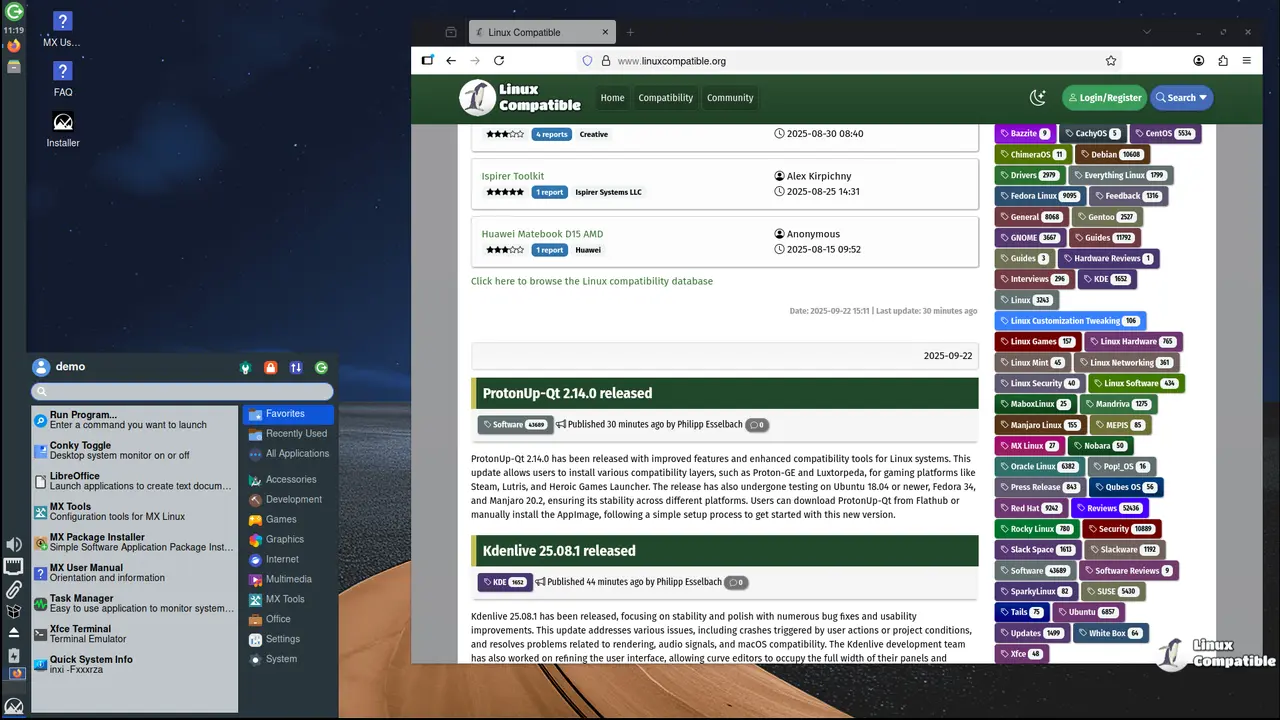Click the tracking protection shield icon
The image size is (1280, 720).
pos(587,61)
